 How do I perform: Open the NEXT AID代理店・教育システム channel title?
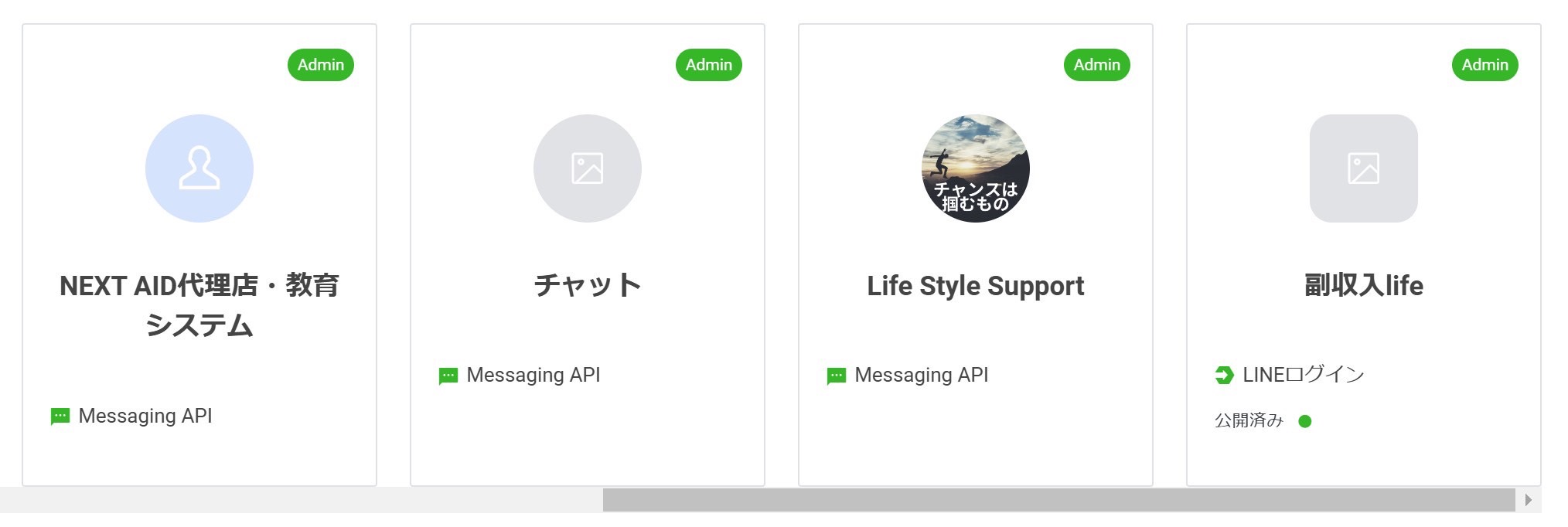pyautogui.click(x=199, y=305)
